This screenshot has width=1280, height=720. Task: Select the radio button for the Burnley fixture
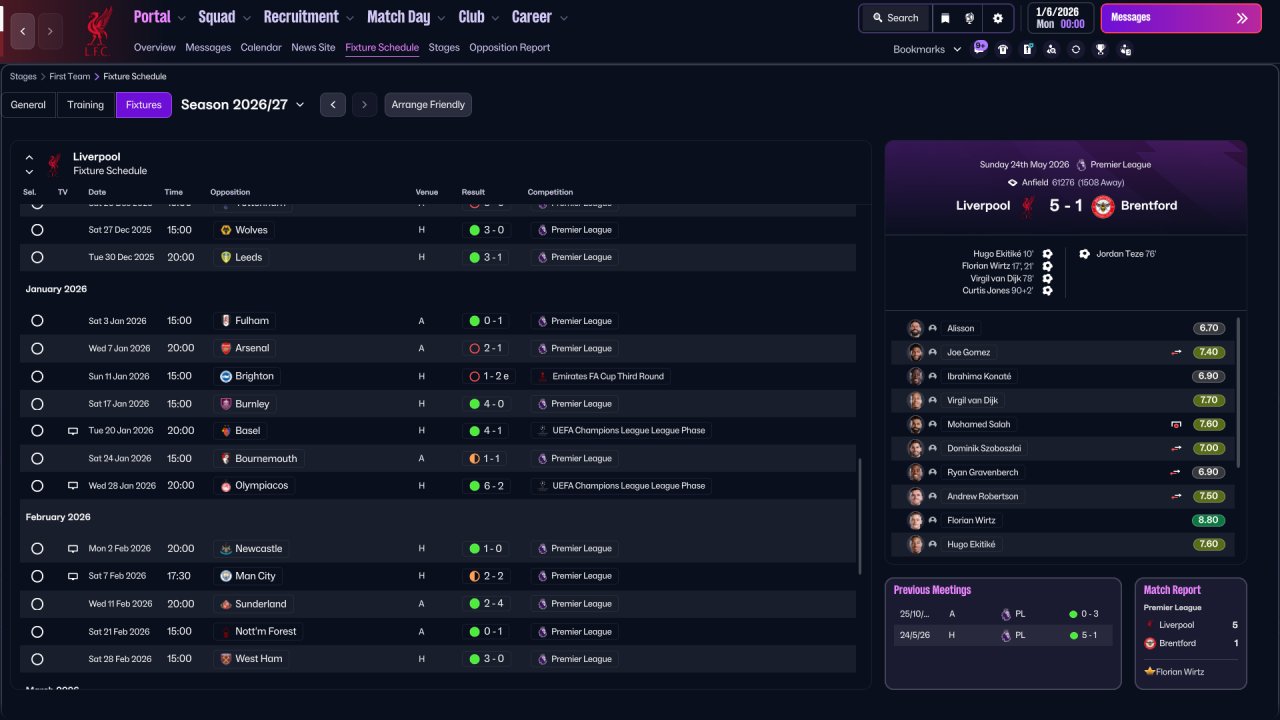pyautogui.click(x=37, y=404)
